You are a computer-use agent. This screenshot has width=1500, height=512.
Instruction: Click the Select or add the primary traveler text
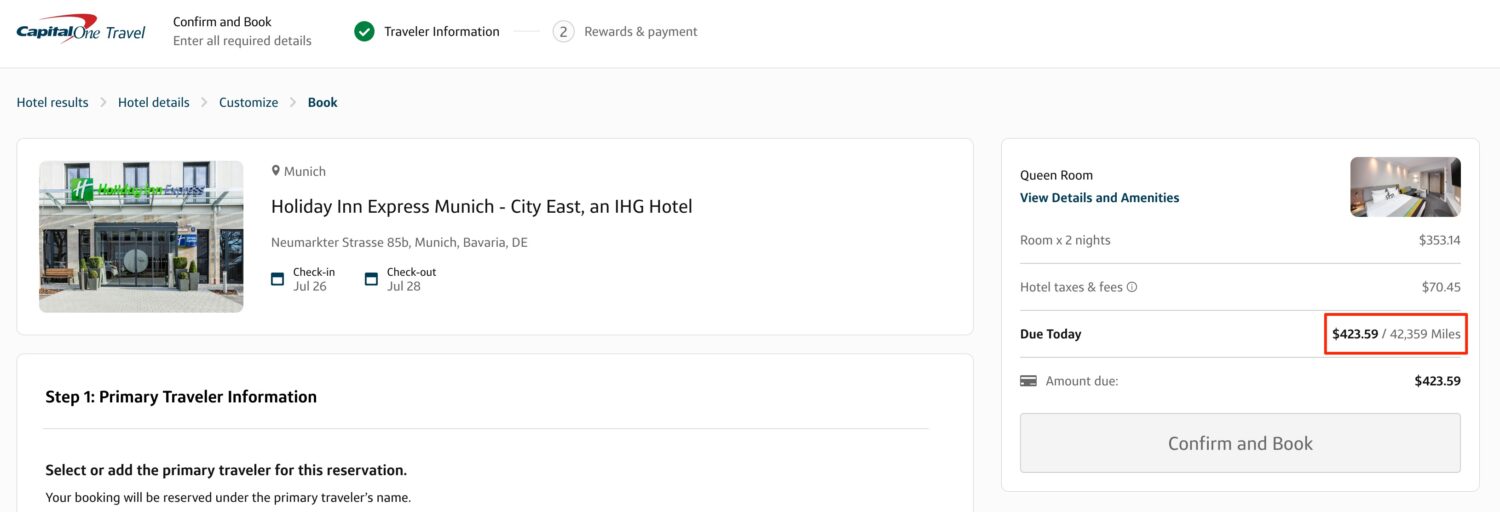click(226, 470)
